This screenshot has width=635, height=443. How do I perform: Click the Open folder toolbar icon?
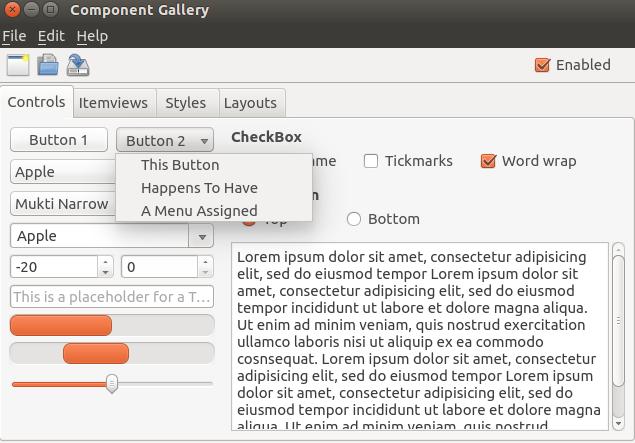(x=47, y=66)
